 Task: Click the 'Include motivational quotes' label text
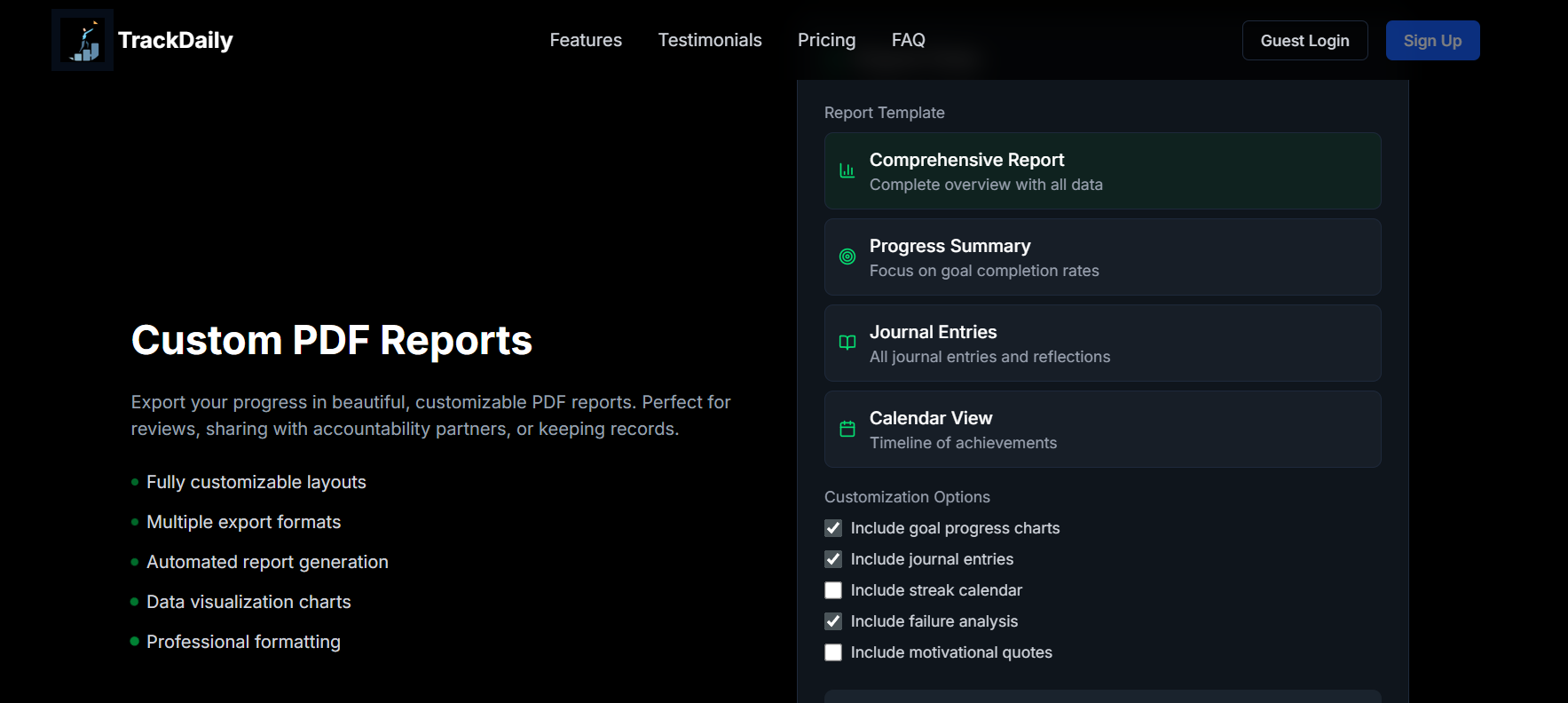click(x=951, y=652)
